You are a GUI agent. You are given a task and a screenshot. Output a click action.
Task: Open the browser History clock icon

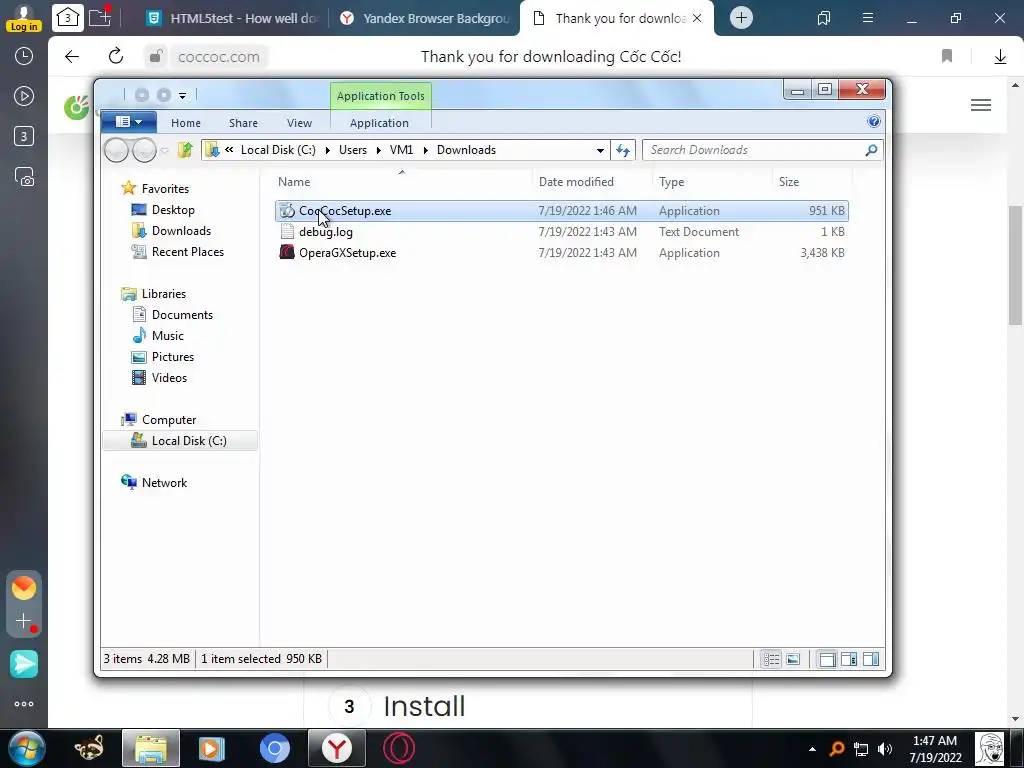(x=24, y=56)
